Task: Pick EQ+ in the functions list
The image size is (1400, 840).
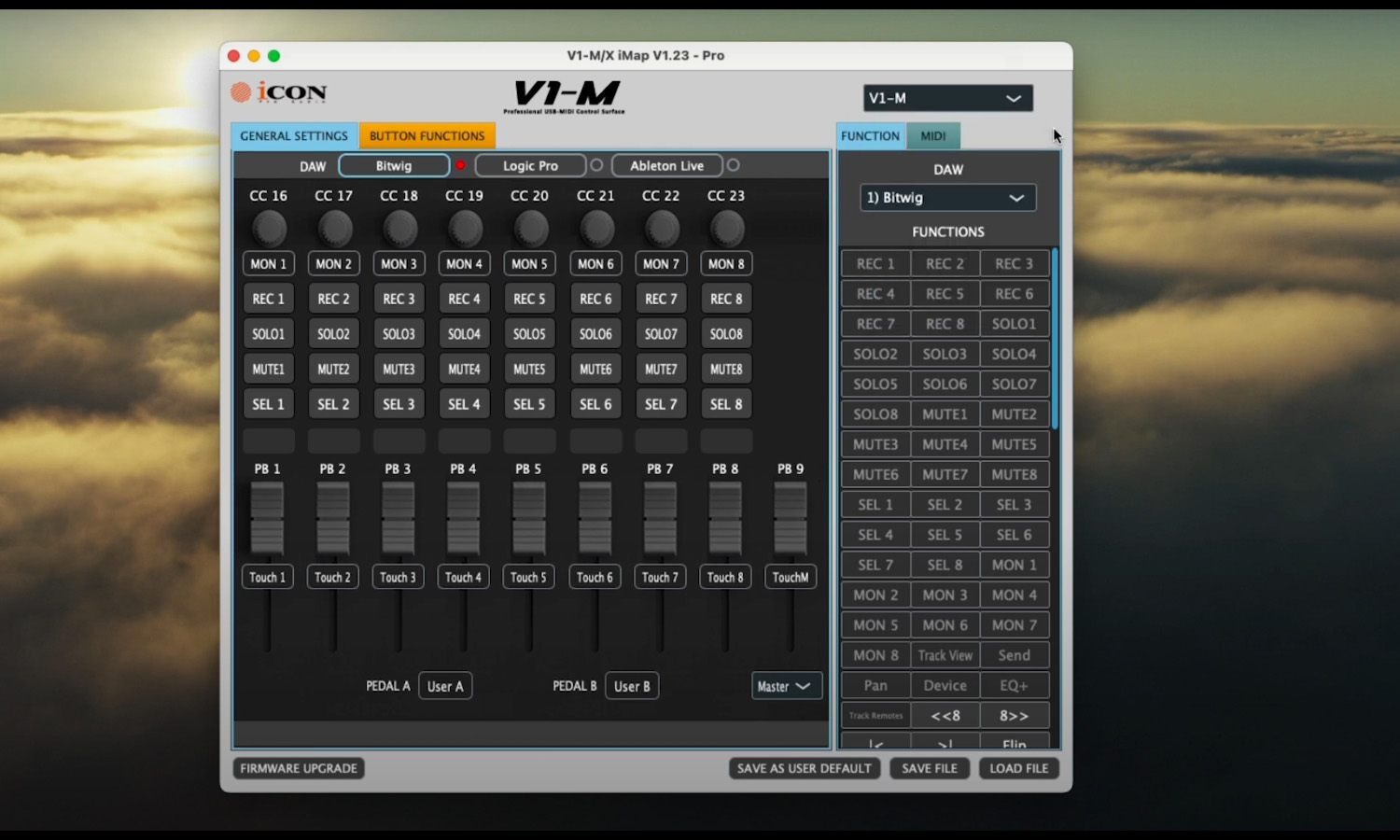Action: (x=1015, y=685)
